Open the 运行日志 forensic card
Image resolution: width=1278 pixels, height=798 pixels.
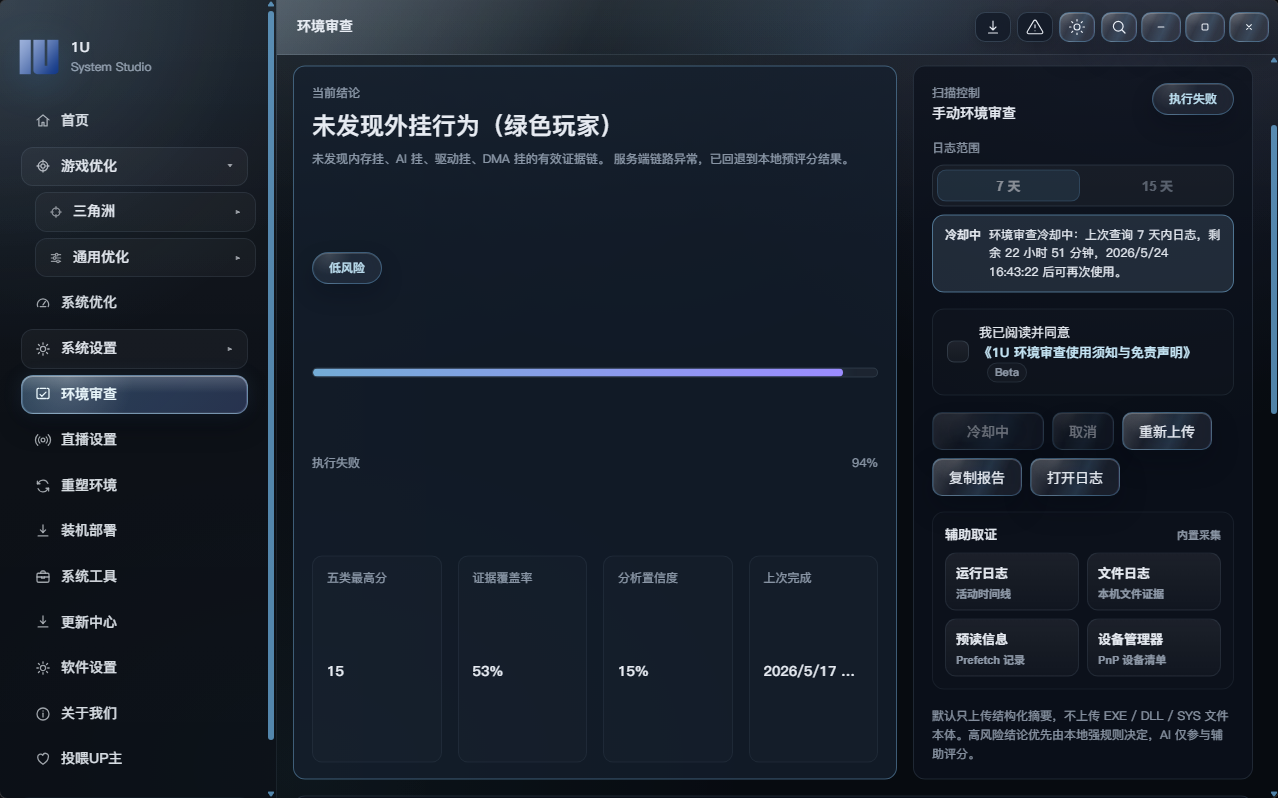coord(1011,581)
